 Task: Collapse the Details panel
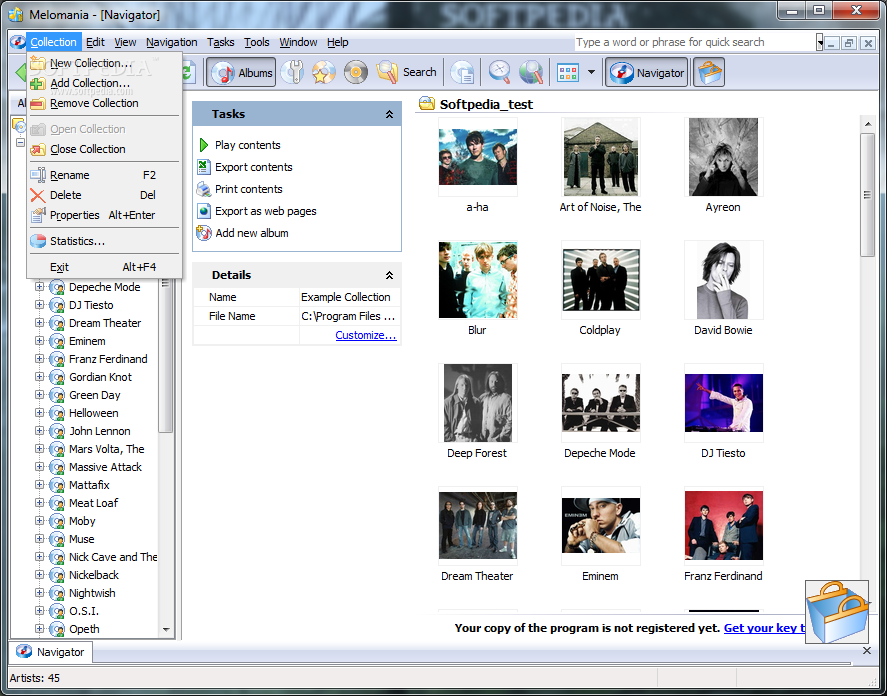(389, 276)
